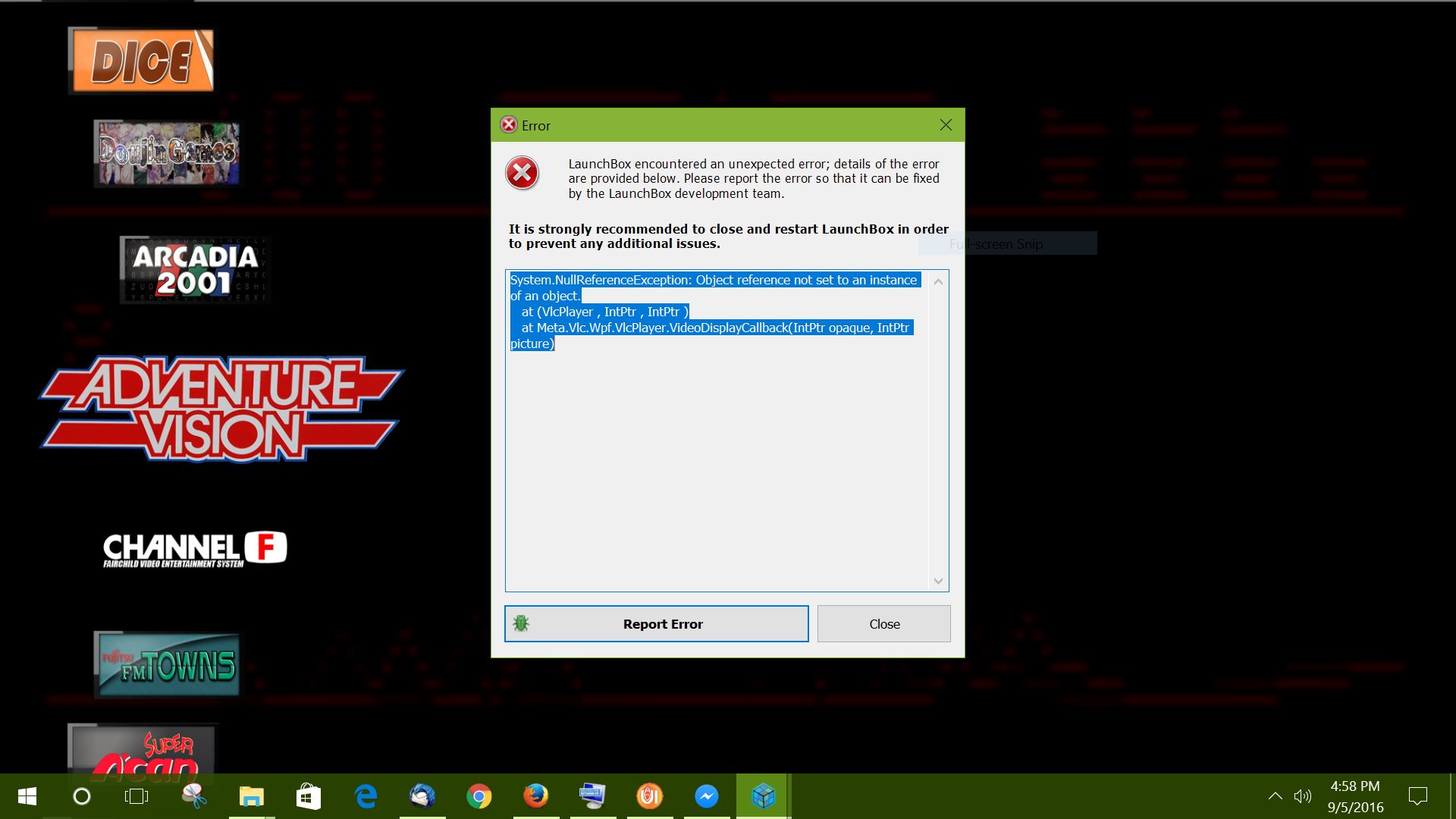
Task: Open Cortana search circle
Action: [81, 796]
